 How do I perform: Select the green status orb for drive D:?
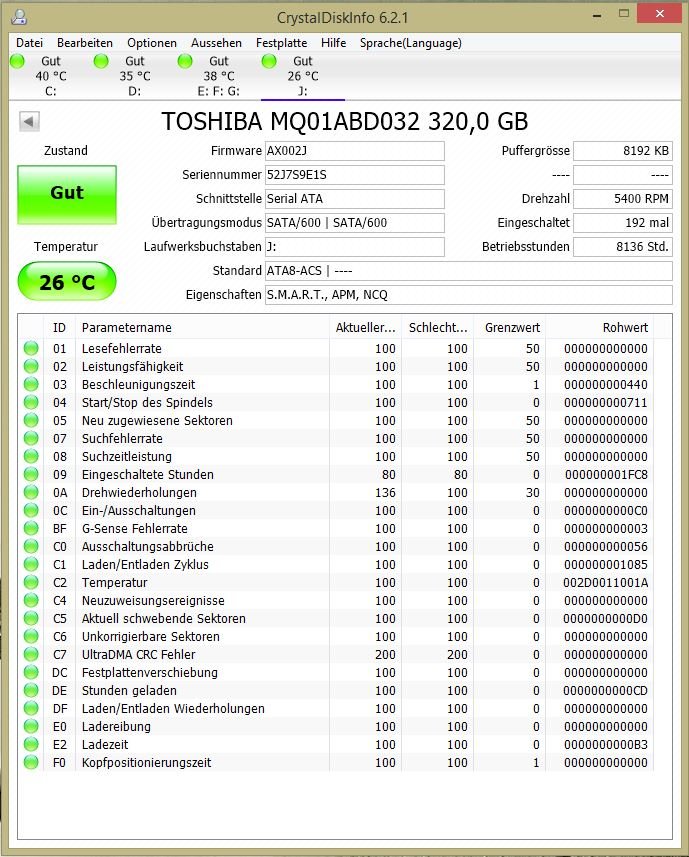point(102,61)
